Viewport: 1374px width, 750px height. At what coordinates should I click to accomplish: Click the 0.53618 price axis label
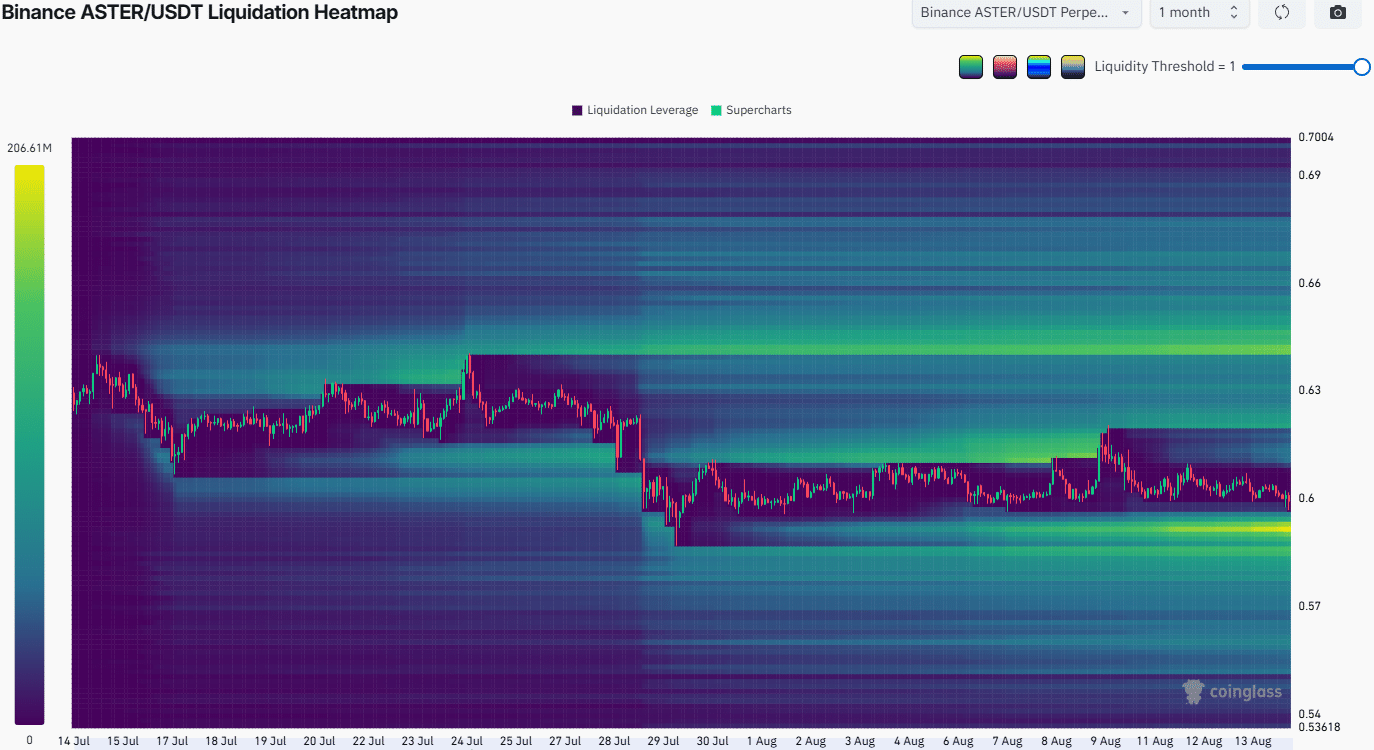1319,727
